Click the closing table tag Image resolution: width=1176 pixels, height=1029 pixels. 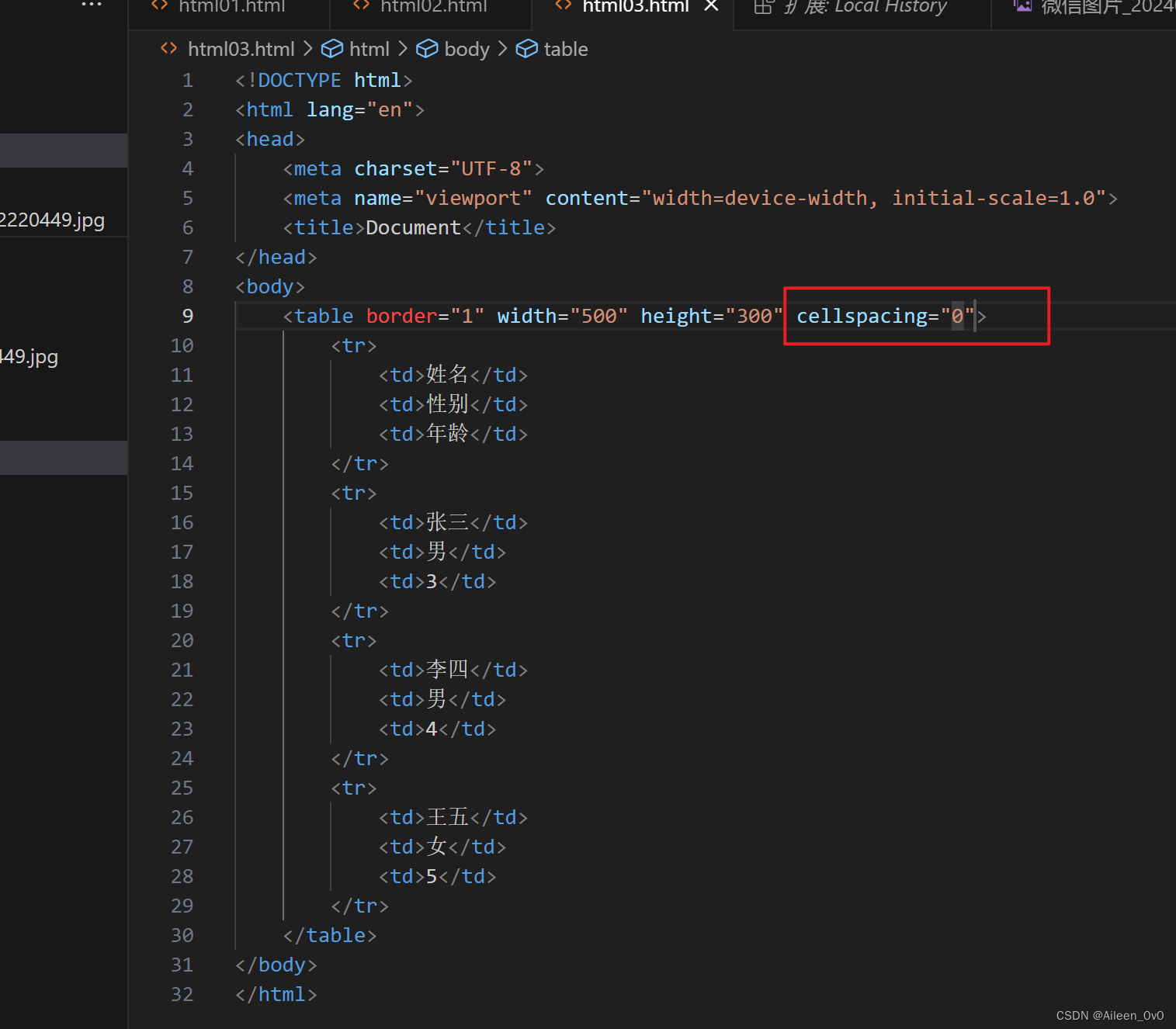pyautogui.click(x=330, y=935)
